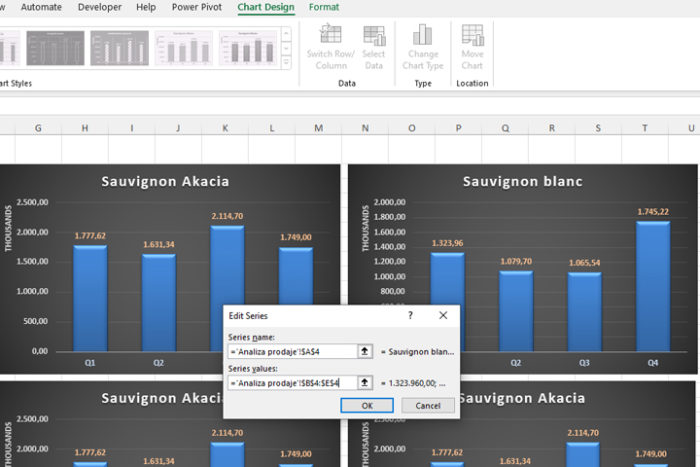Select column G header
The height and width of the screenshot is (467, 700).
[38, 128]
